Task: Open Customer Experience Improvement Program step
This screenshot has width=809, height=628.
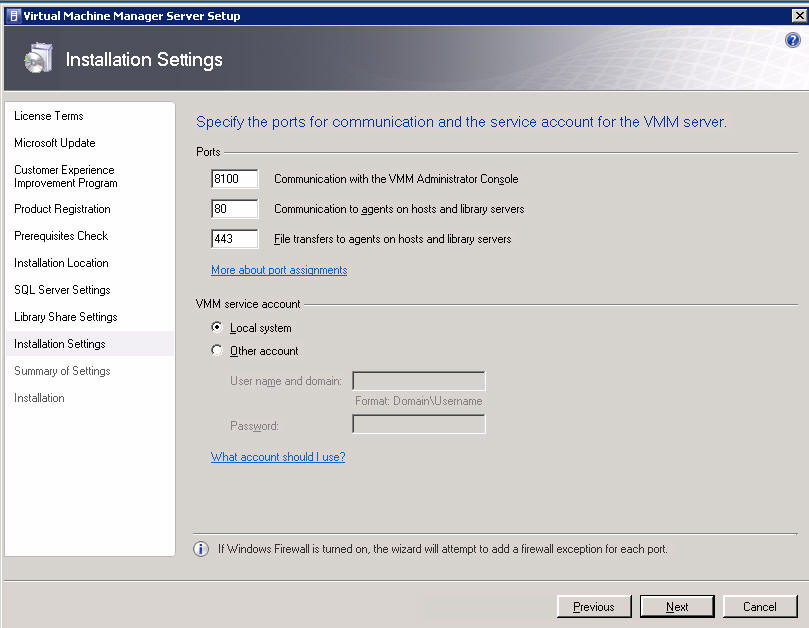Action: tap(66, 176)
